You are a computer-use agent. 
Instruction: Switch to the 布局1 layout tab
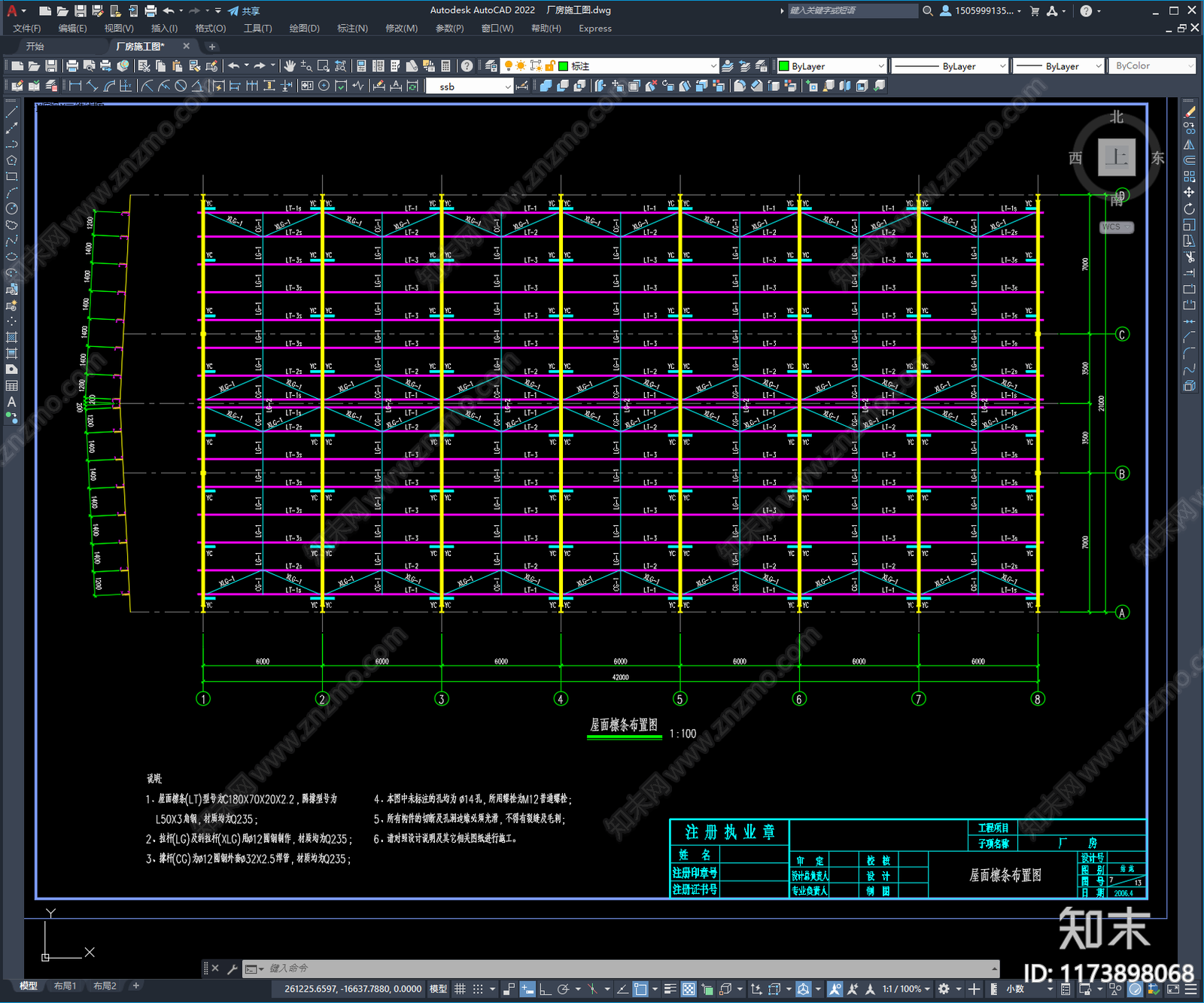coord(65,986)
